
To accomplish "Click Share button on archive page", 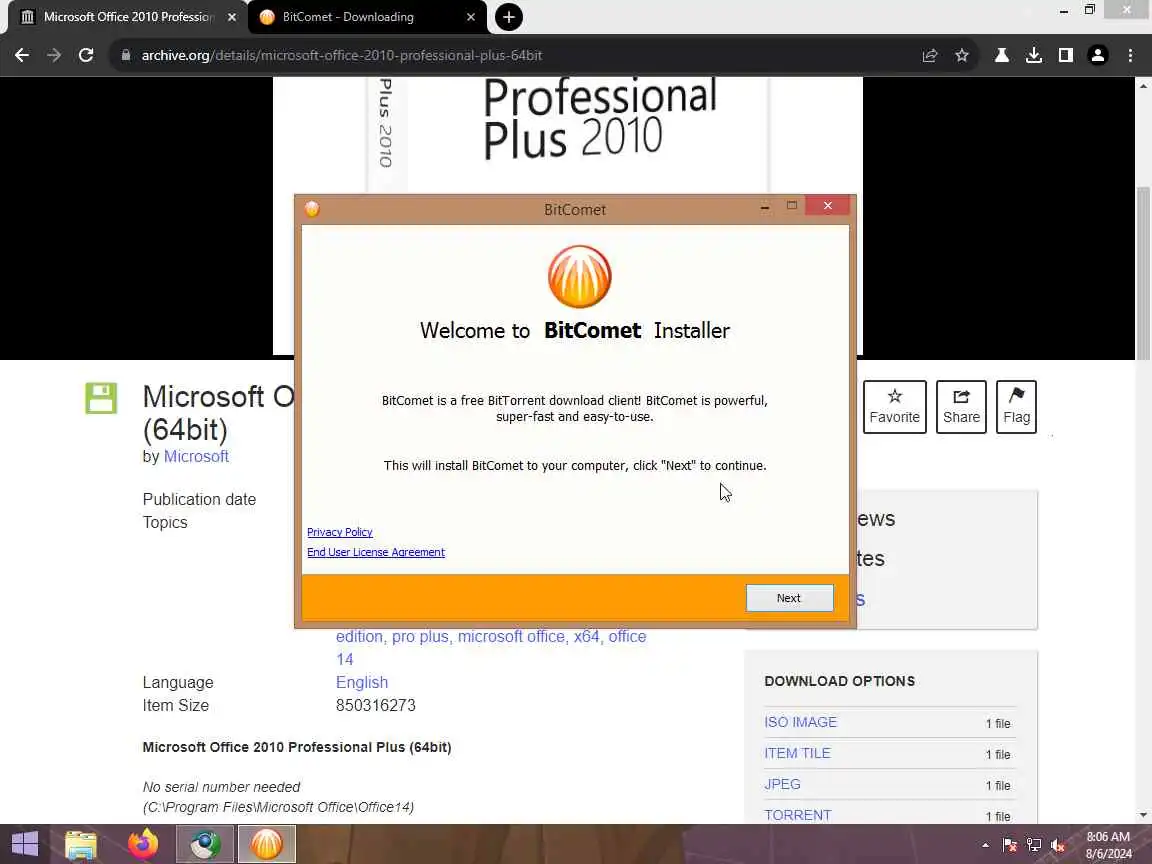I will click(961, 407).
